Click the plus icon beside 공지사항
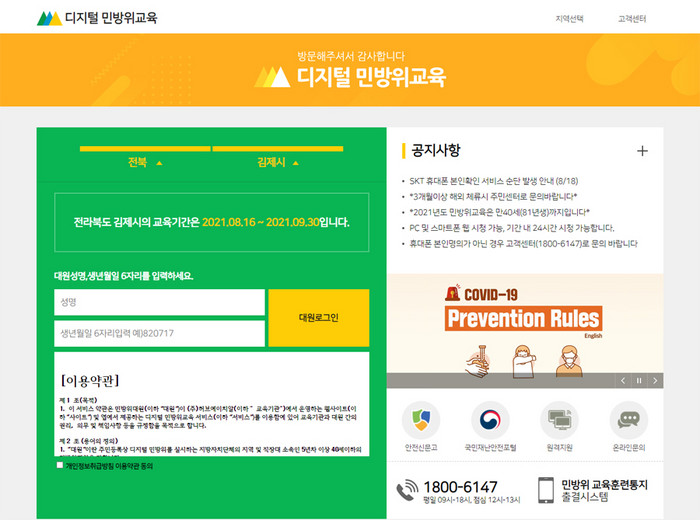 pos(642,151)
